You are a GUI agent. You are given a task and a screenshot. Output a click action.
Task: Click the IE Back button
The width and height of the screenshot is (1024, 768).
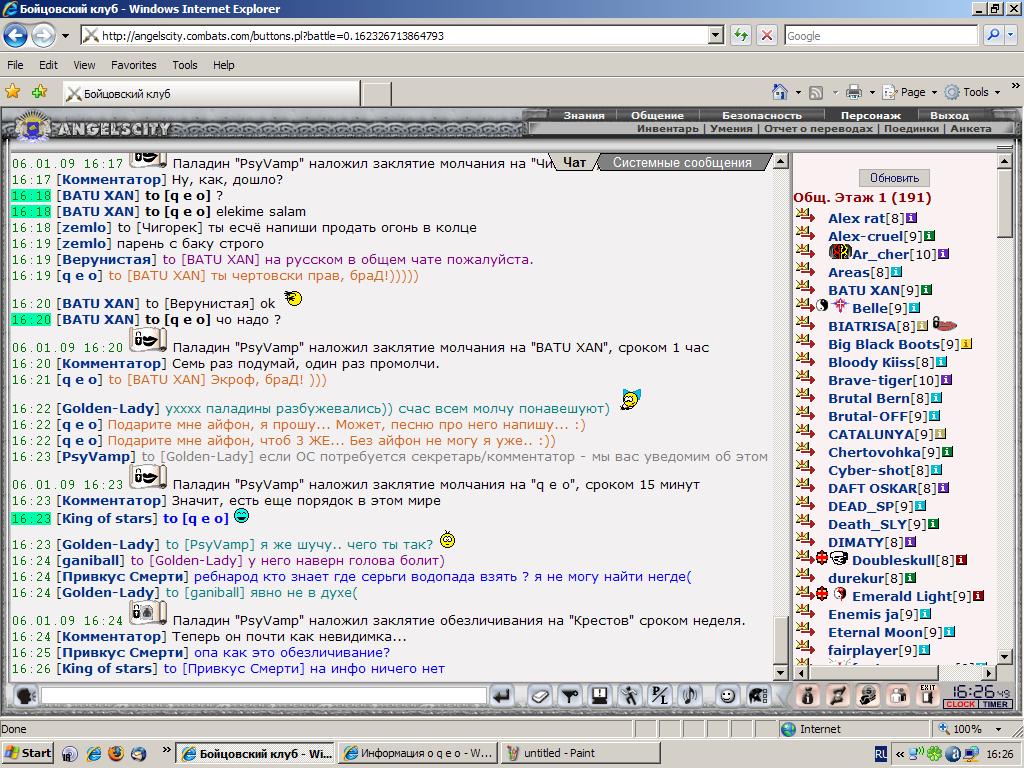point(16,35)
